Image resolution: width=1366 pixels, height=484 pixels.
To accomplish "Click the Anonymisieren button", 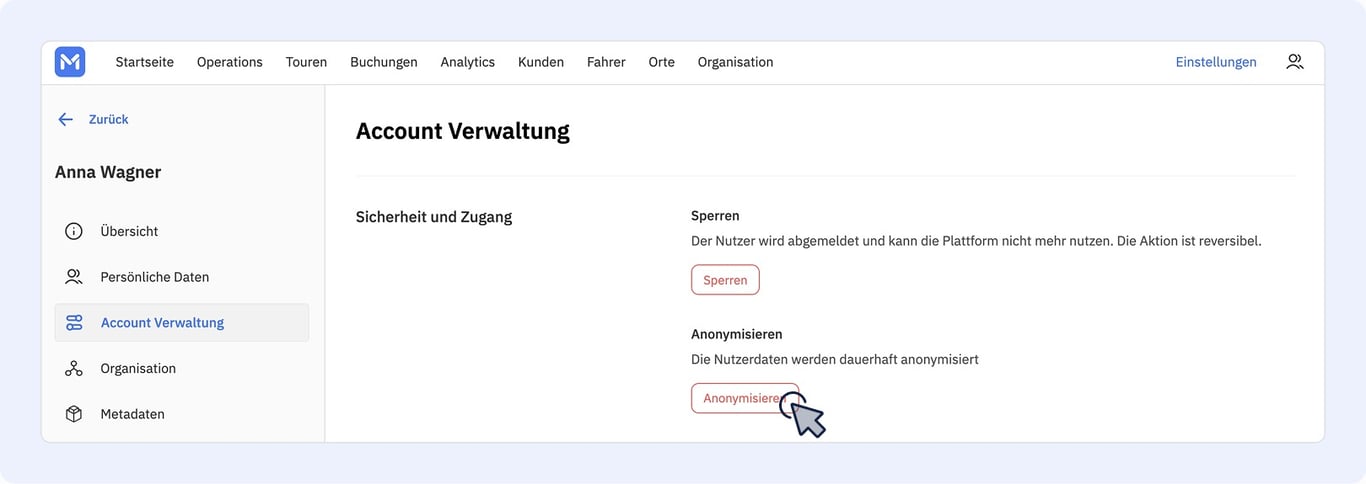I will click(x=745, y=398).
